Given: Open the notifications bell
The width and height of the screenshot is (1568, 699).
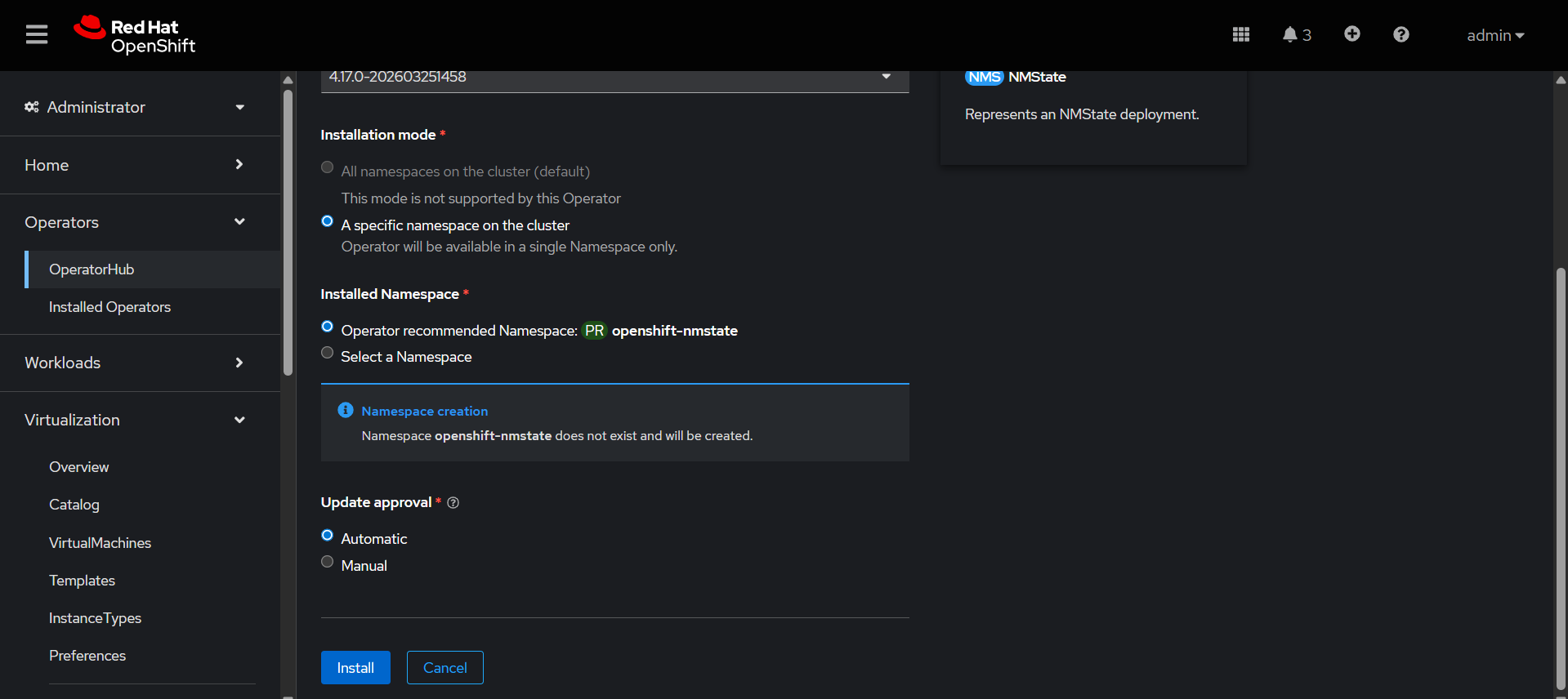Looking at the screenshot, I should pos(1295,34).
